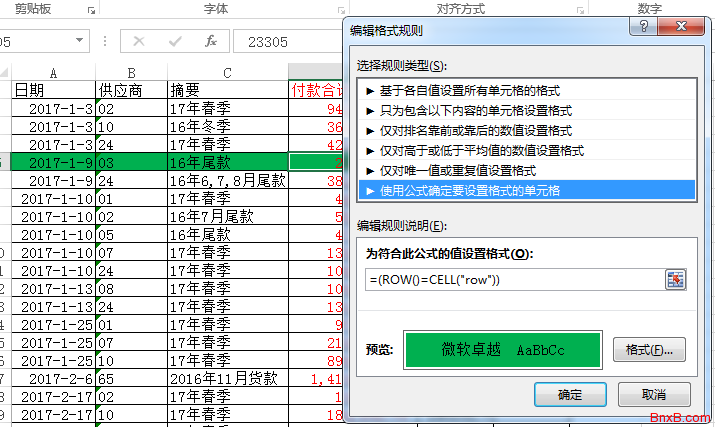Click the dialog help question mark button
Viewport: 715px width, 427px height.
(645, 27)
